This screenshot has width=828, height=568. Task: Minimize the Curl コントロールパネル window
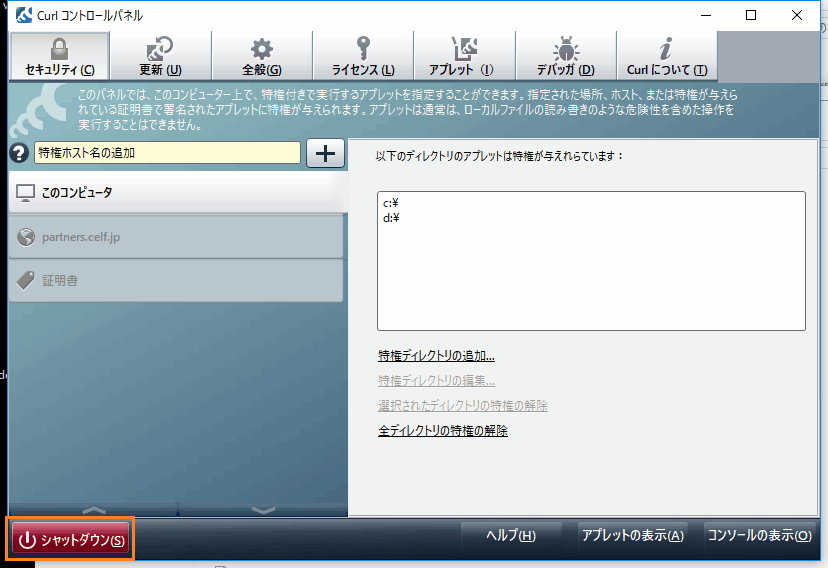pyautogui.click(x=706, y=15)
